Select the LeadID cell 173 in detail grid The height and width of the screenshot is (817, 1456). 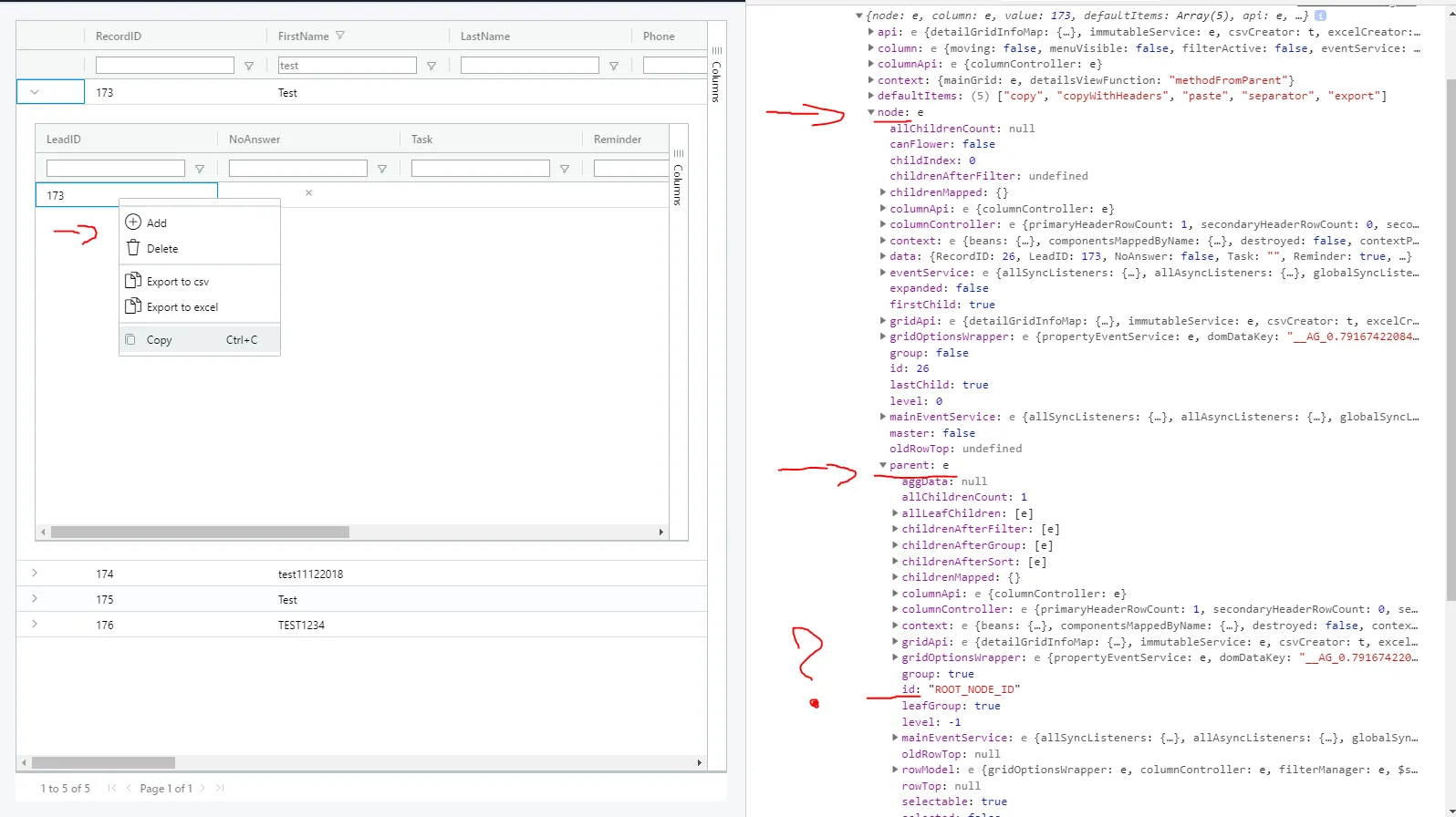click(127, 195)
